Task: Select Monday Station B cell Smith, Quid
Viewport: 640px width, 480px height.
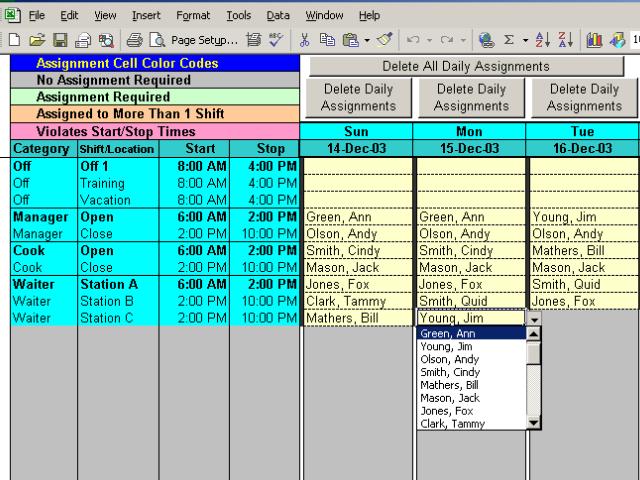Action: click(471, 301)
